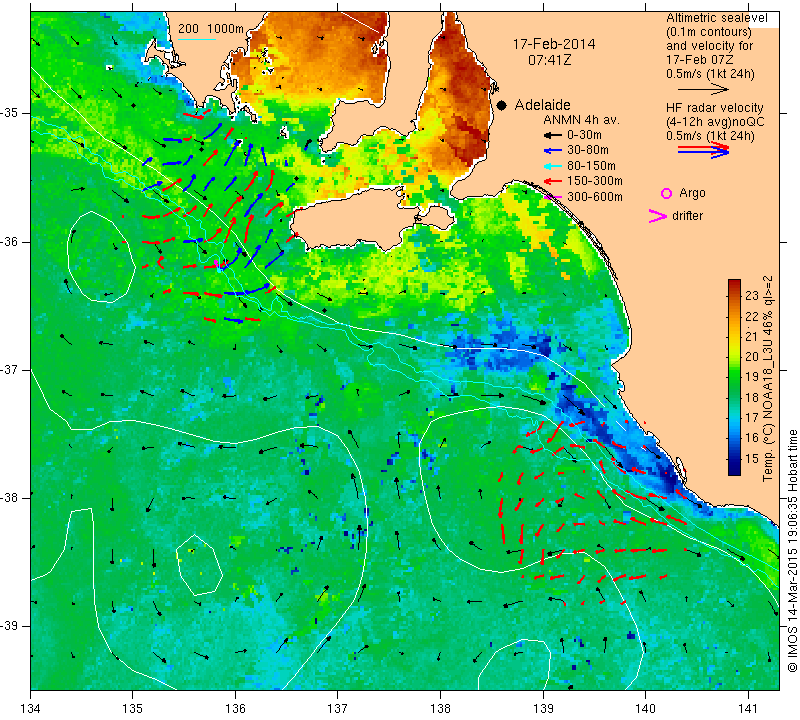Click the cyan 200m isobath legend line
The width and height of the screenshot is (800, 720).
(x=197, y=39)
